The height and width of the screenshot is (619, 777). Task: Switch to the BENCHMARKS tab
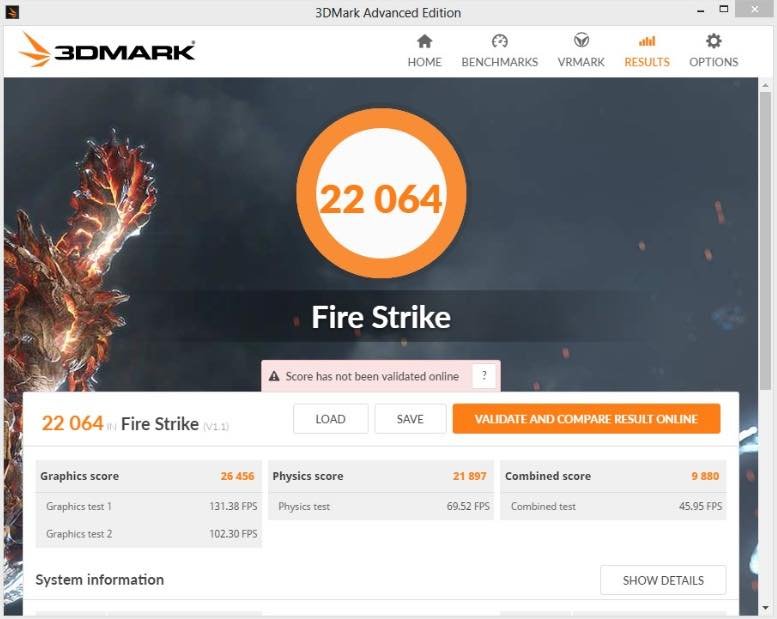point(500,62)
